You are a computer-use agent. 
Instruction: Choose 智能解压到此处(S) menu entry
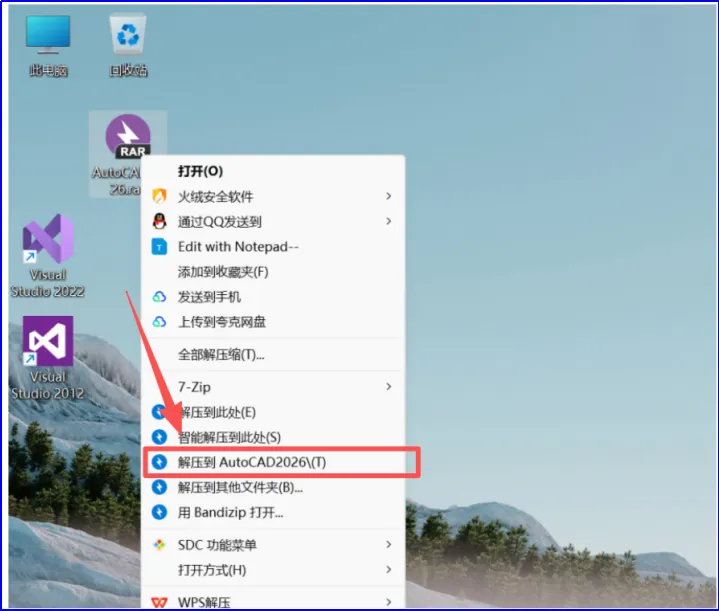pyautogui.click(x=273, y=437)
